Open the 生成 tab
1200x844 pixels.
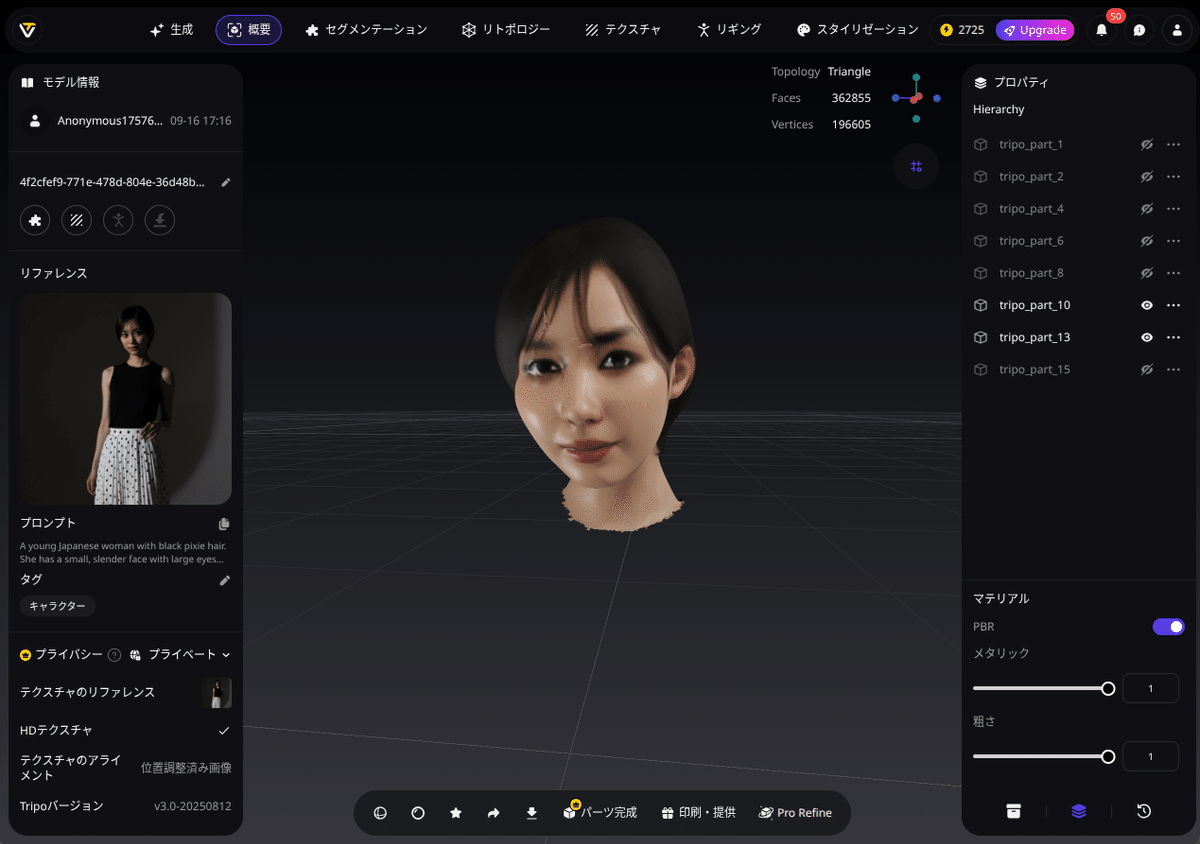coord(171,30)
